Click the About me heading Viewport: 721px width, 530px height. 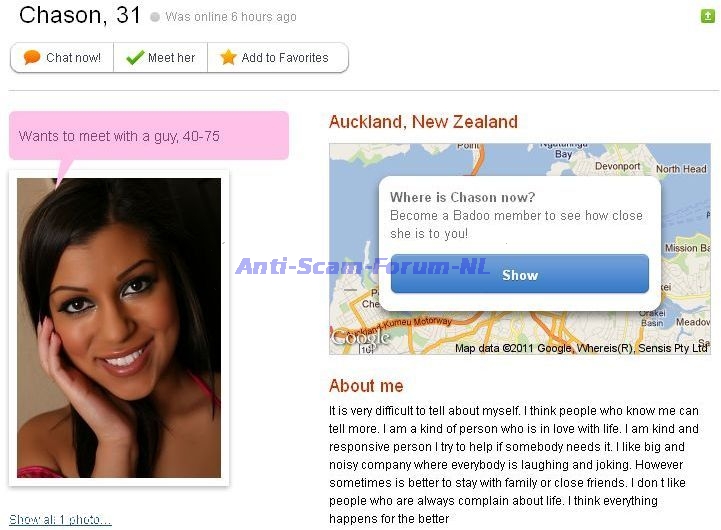click(366, 386)
